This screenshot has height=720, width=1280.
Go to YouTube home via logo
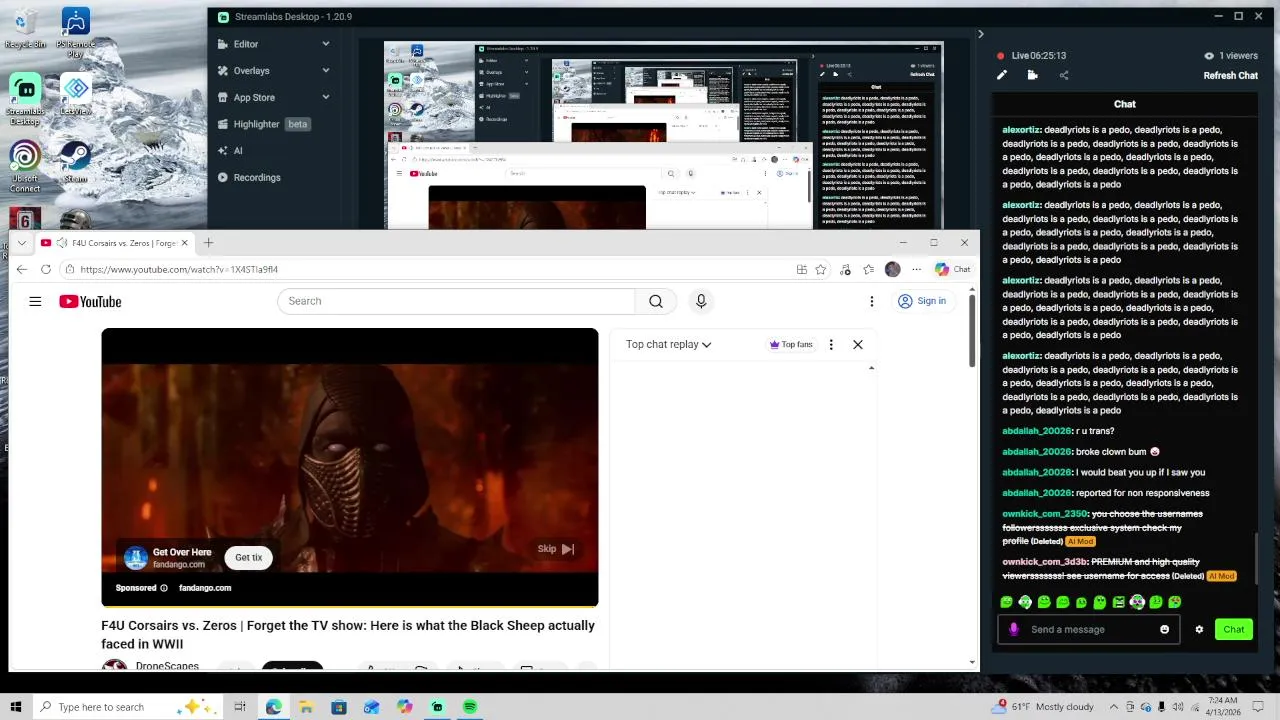(x=90, y=302)
